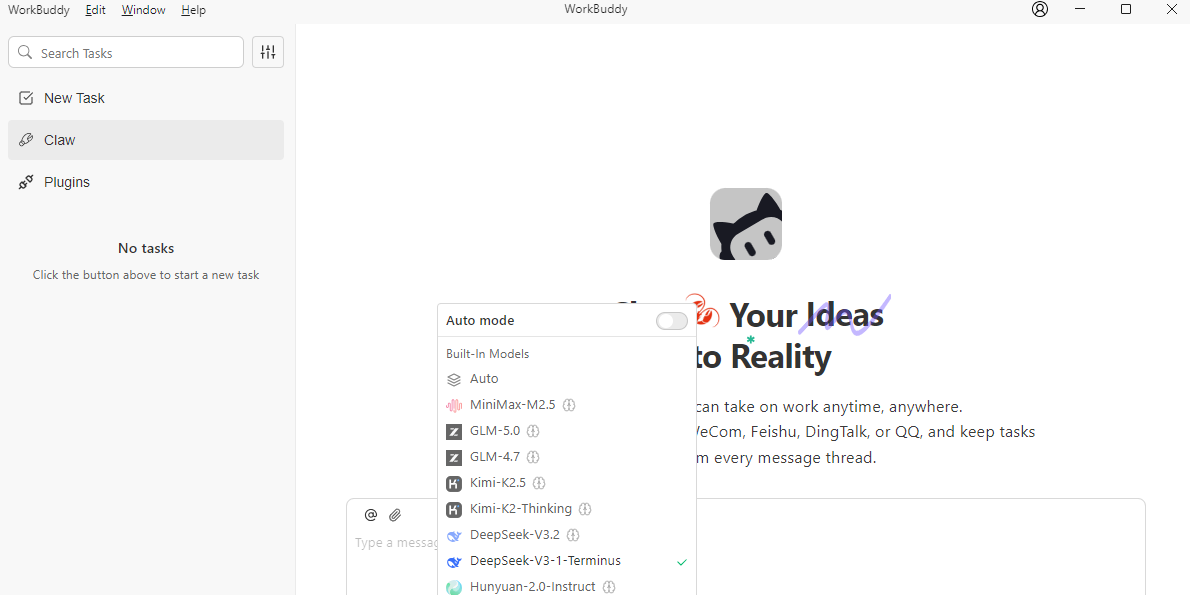
Task: Start a New Task in sidebar
Action: [x=74, y=98]
